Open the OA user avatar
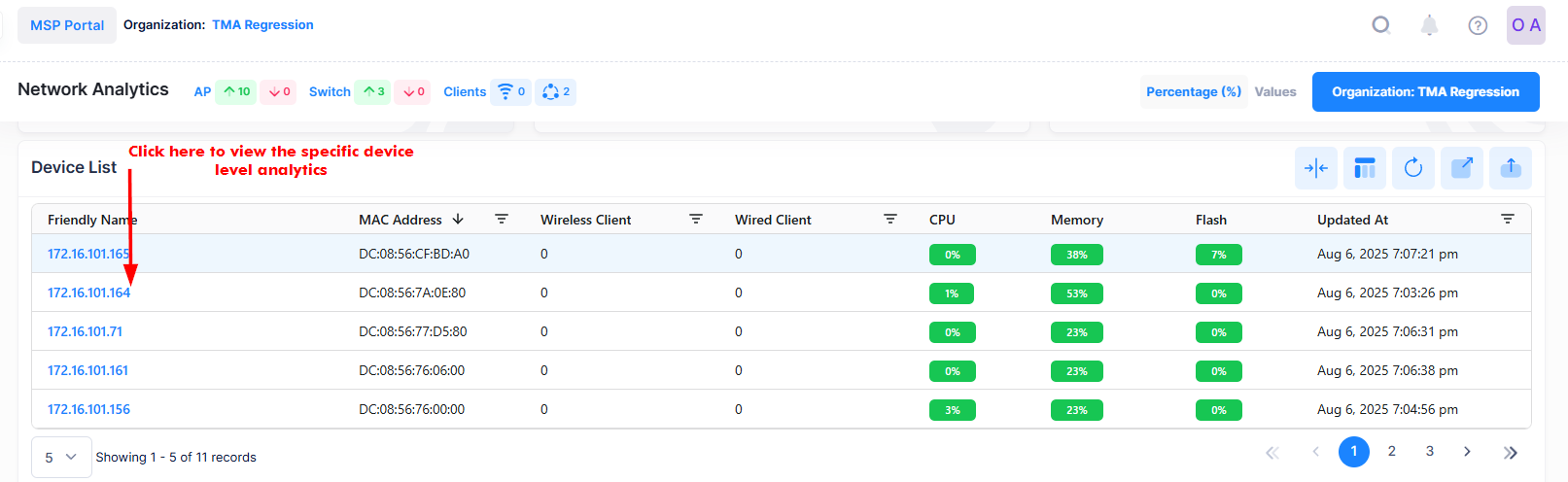The image size is (1568, 482). (1525, 25)
